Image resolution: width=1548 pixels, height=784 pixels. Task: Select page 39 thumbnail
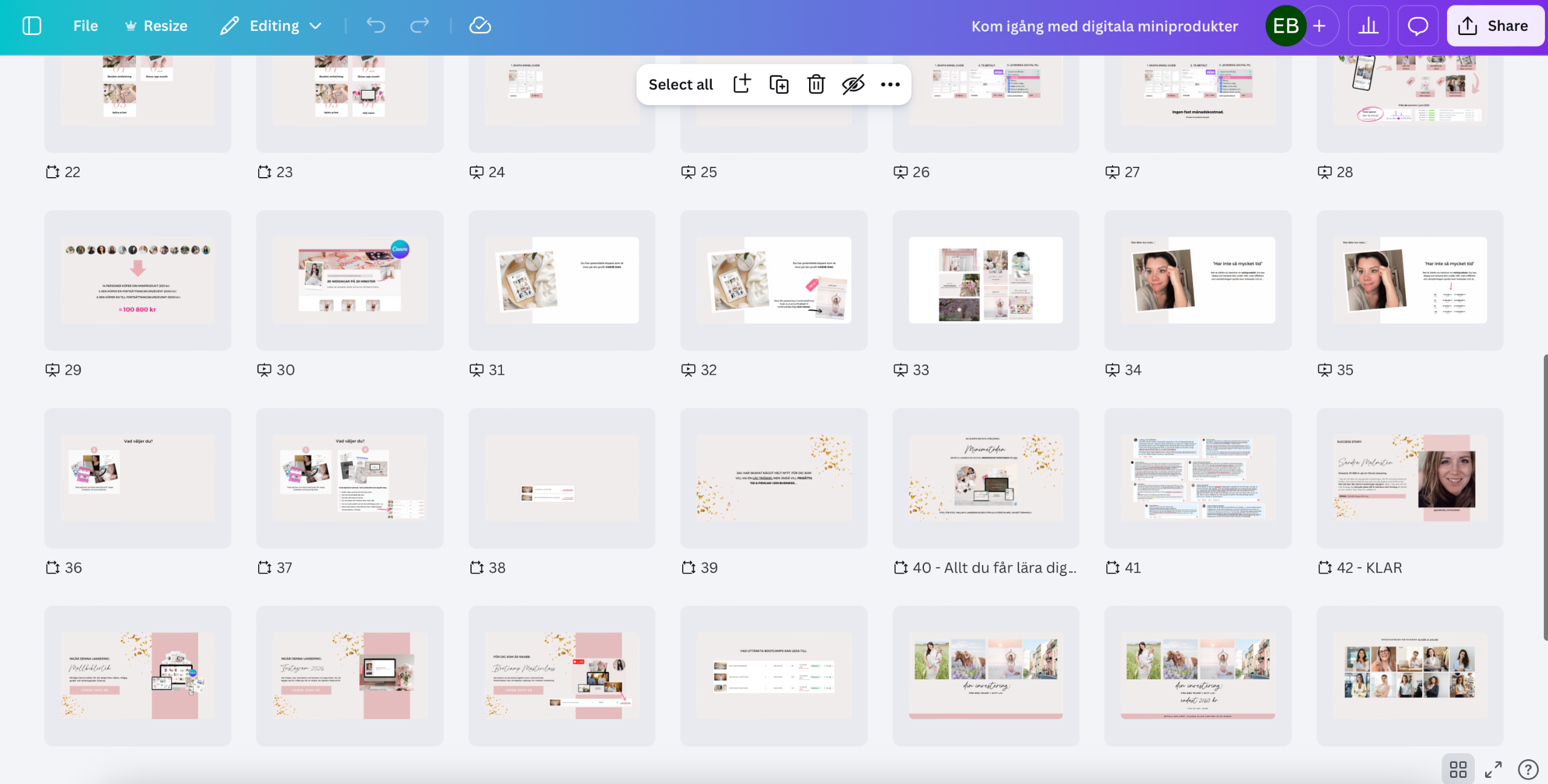click(x=774, y=478)
